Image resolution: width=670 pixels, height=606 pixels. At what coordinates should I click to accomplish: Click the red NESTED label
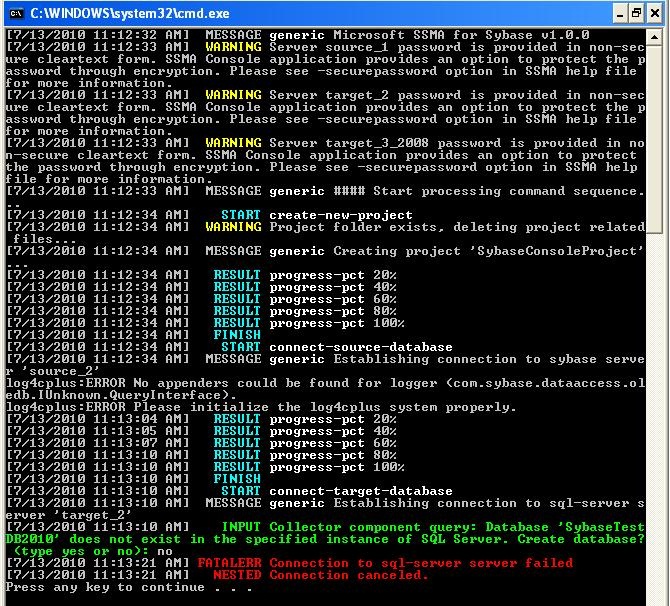233,575
